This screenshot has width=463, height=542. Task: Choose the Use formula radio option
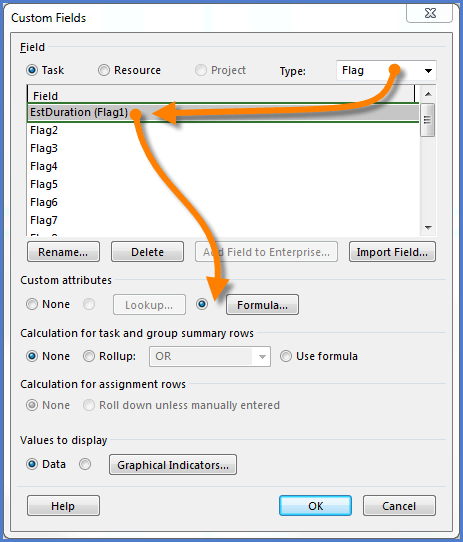coord(286,356)
